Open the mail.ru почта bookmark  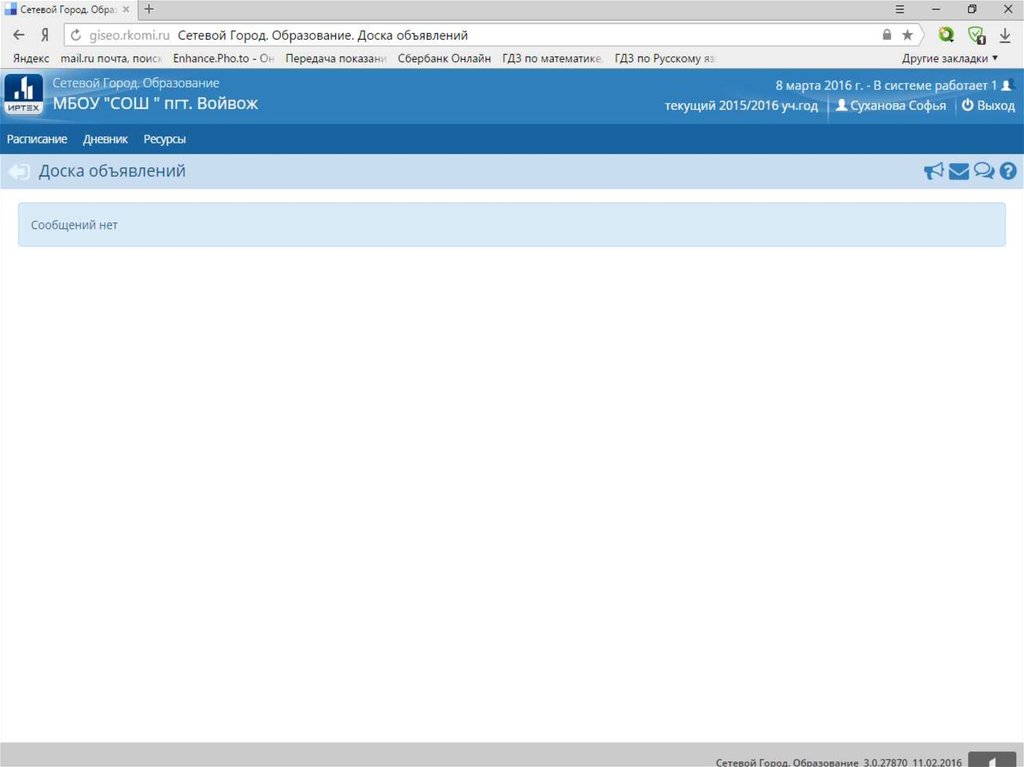click(111, 58)
